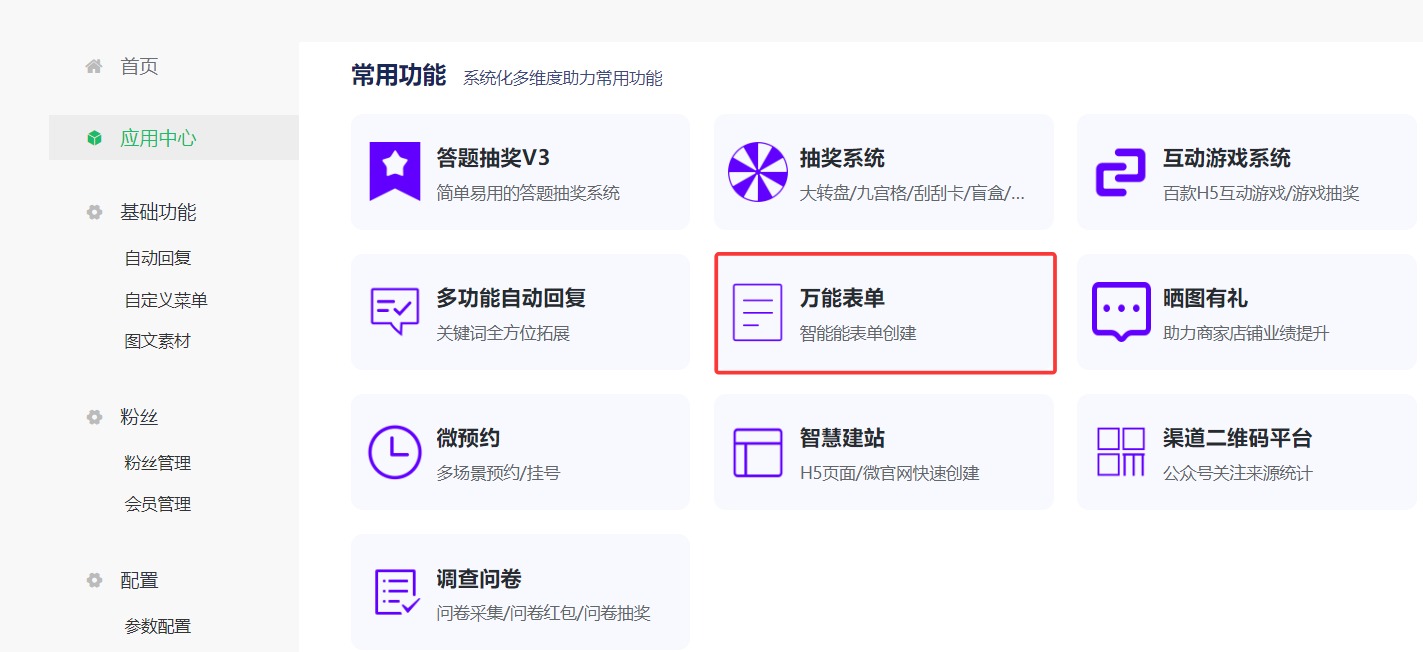
Task: Click the 多功能自动回复 chat-check icon
Action: point(394,311)
